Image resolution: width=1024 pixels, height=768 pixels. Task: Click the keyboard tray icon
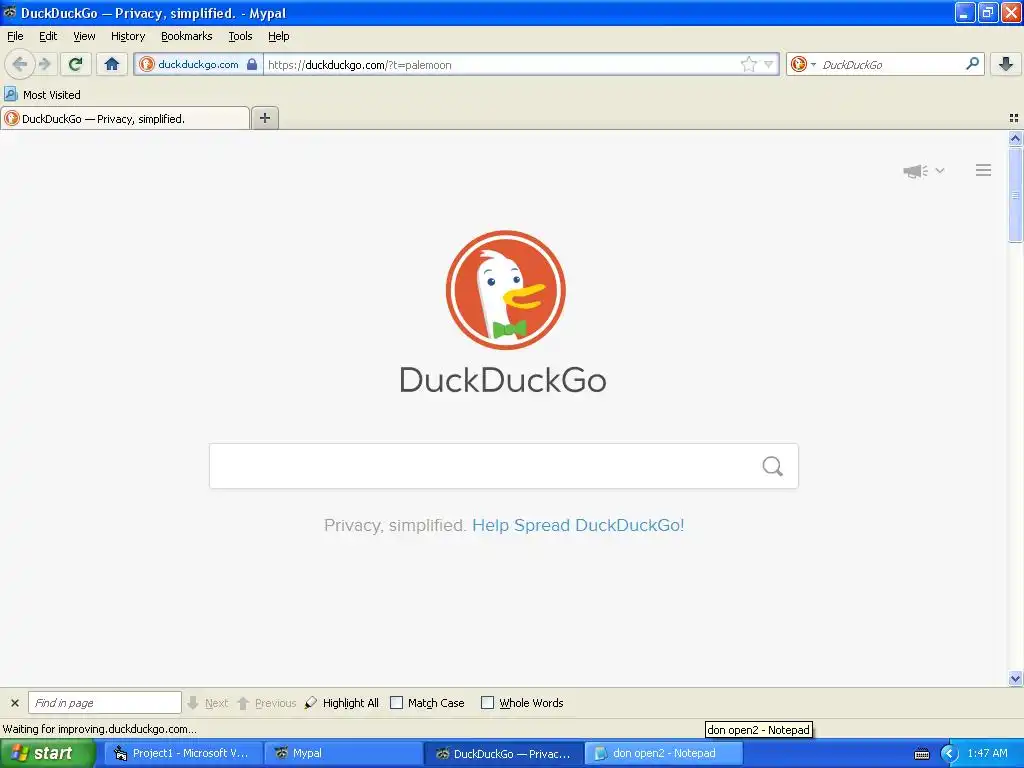(x=921, y=754)
